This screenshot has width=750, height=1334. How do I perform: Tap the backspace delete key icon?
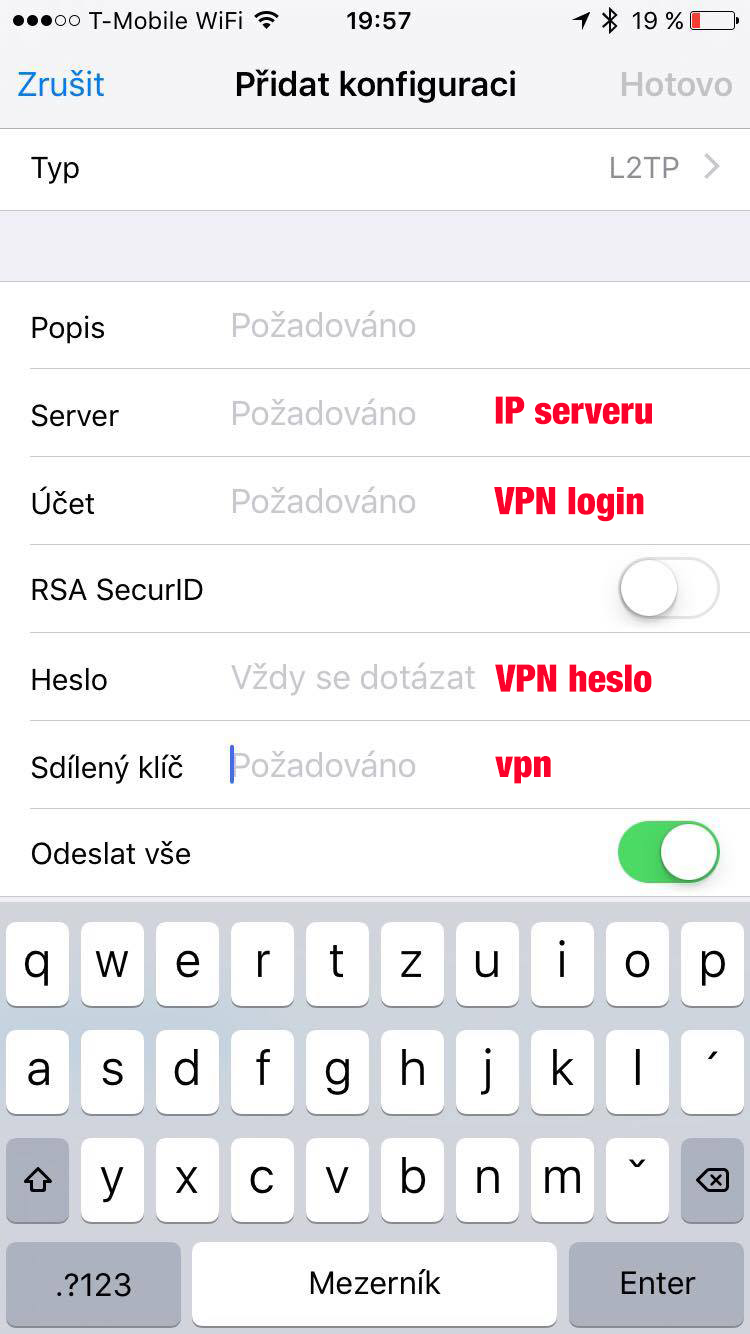712,1180
